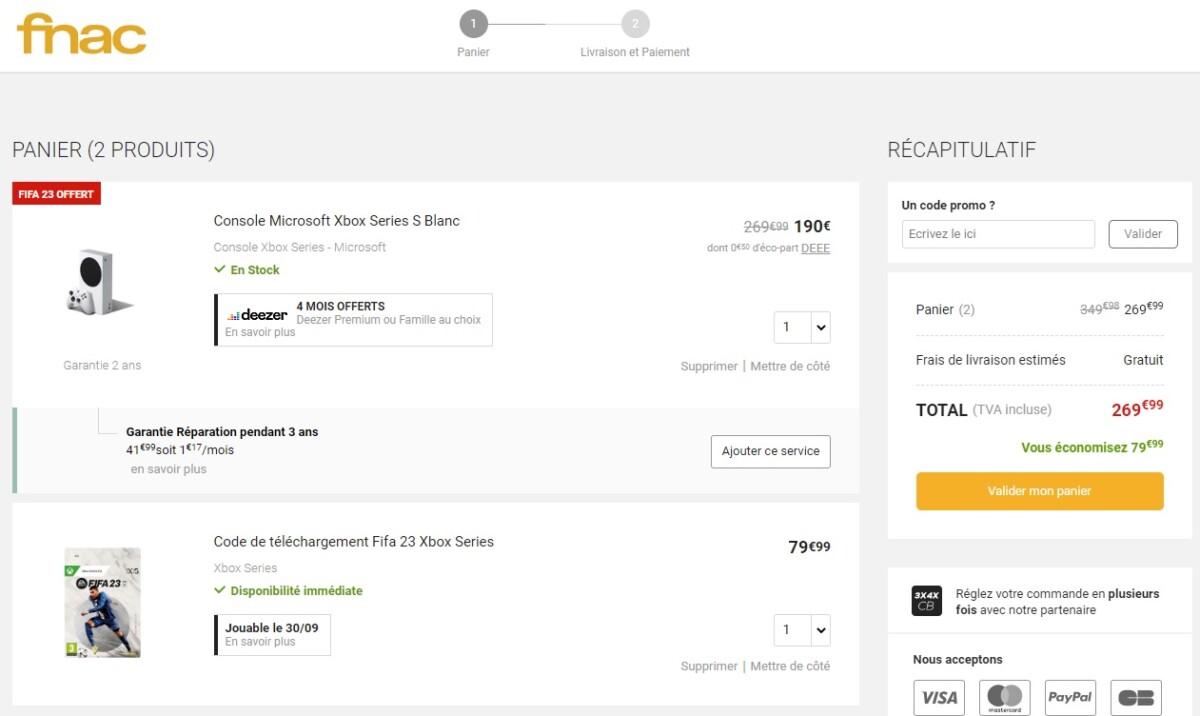Viewport: 1200px width, 716px height.
Task: Click the 'Console Xbox Series - Microsoft' subtitle
Action: coord(300,247)
